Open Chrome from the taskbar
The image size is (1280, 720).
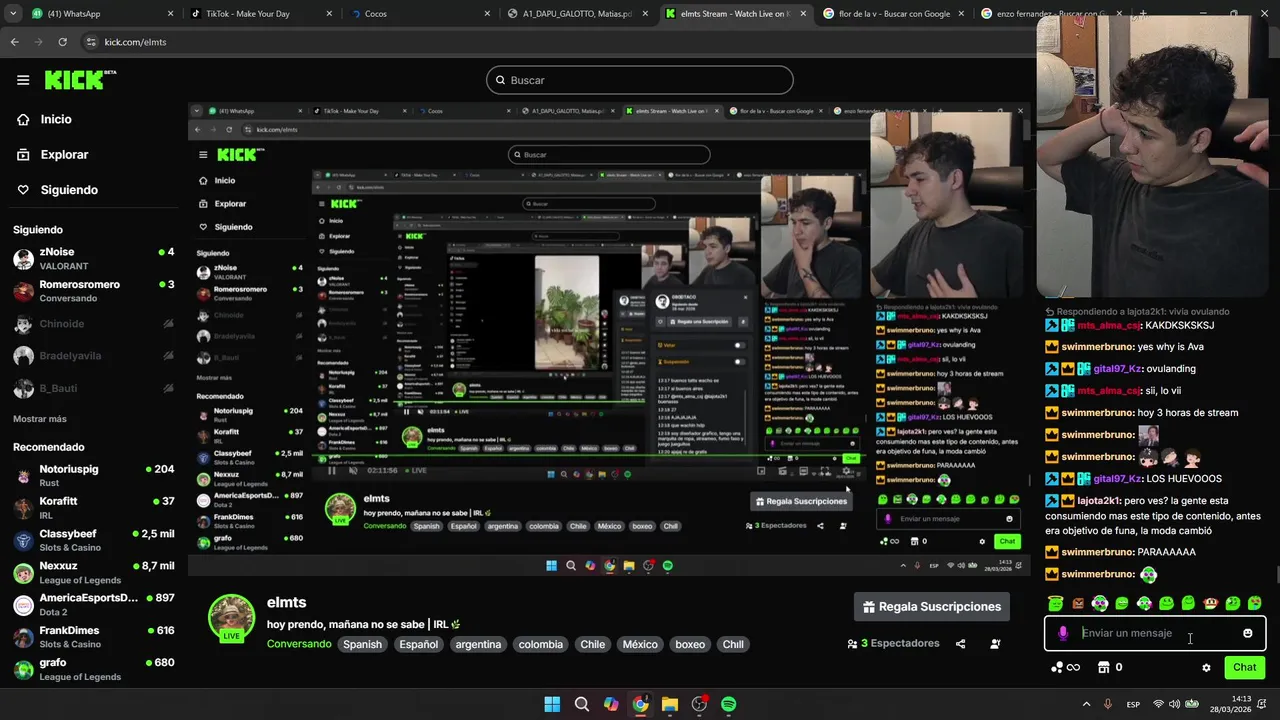click(640, 704)
